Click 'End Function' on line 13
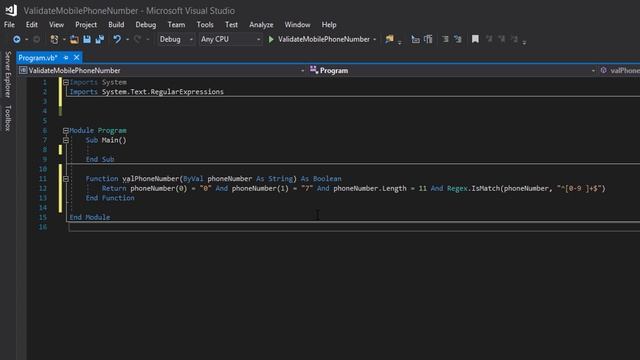The height and width of the screenshot is (360, 640). coord(110,198)
